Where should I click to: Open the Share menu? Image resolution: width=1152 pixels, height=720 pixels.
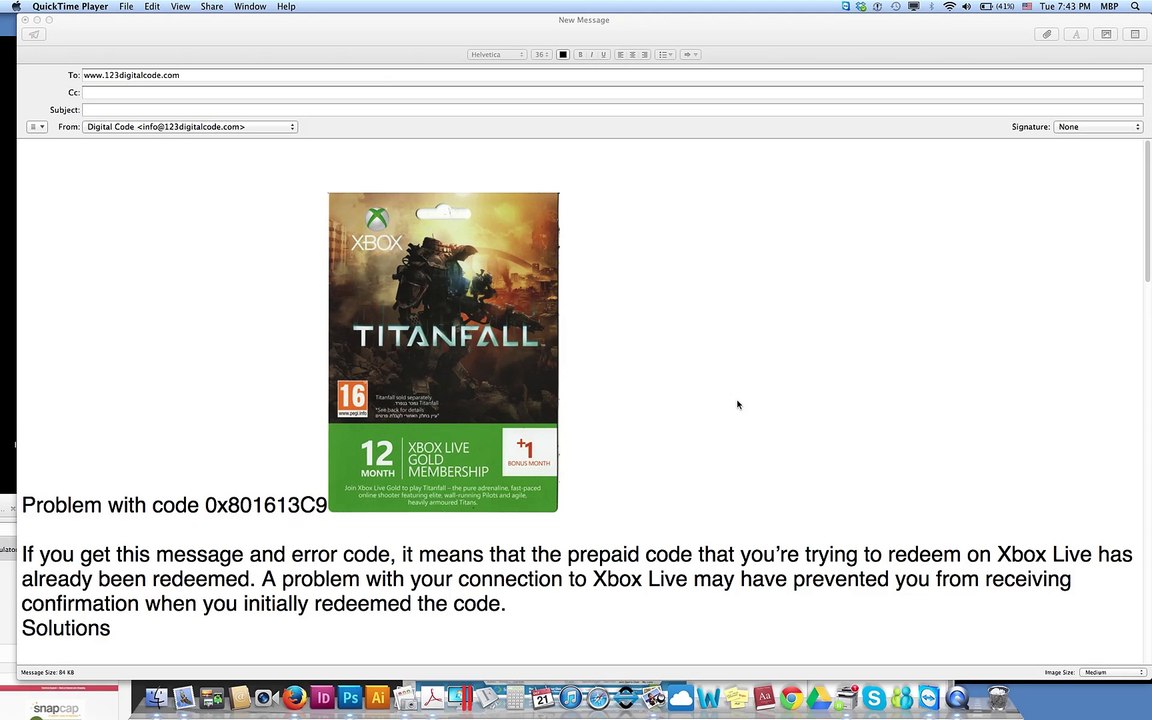click(212, 6)
